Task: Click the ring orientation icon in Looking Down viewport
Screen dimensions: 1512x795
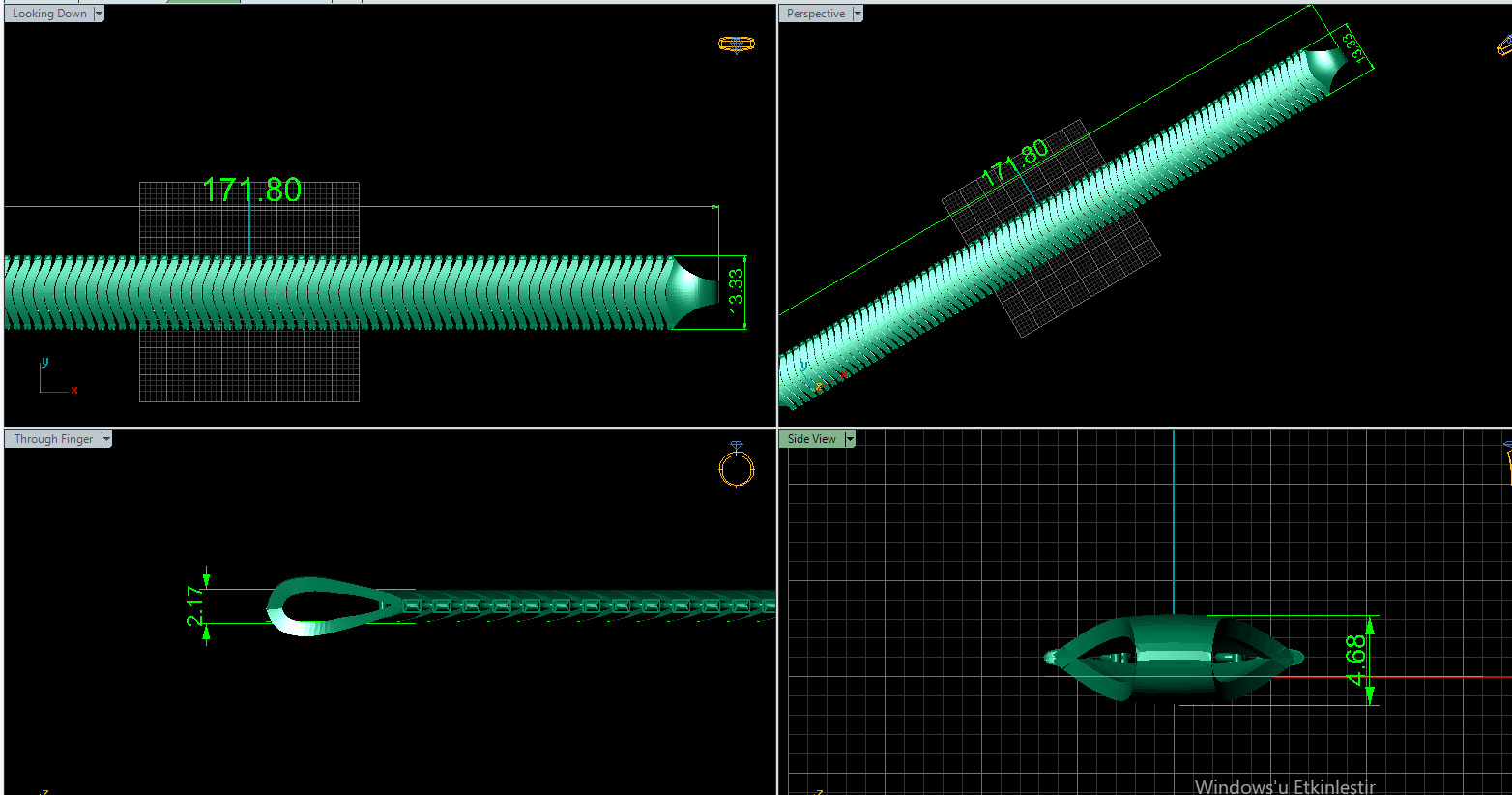Action: coord(736,44)
